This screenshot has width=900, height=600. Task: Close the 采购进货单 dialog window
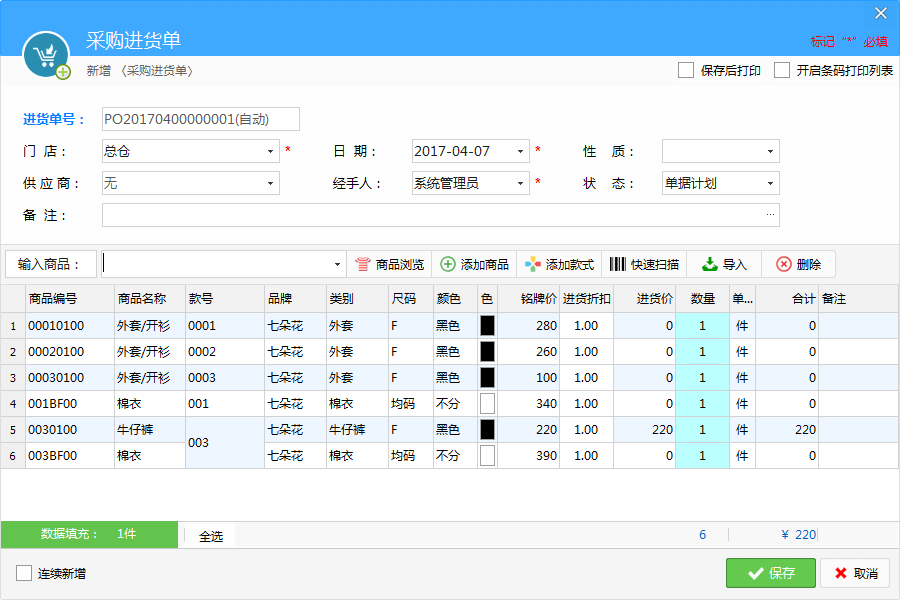tap(881, 13)
